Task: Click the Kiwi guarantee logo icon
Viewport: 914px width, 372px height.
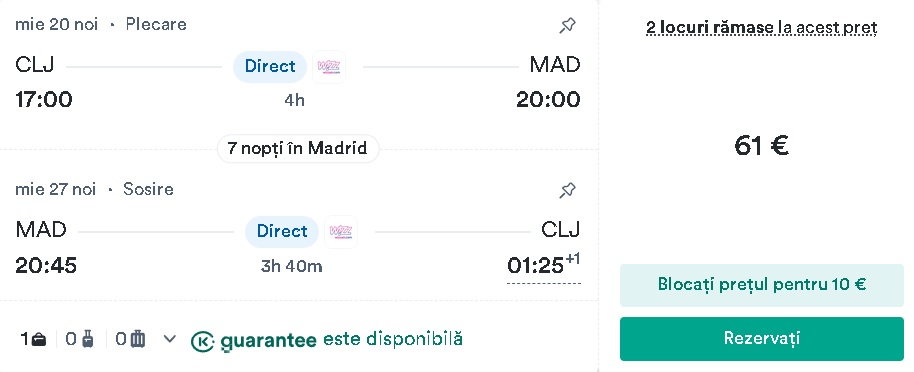Action: click(202, 341)
